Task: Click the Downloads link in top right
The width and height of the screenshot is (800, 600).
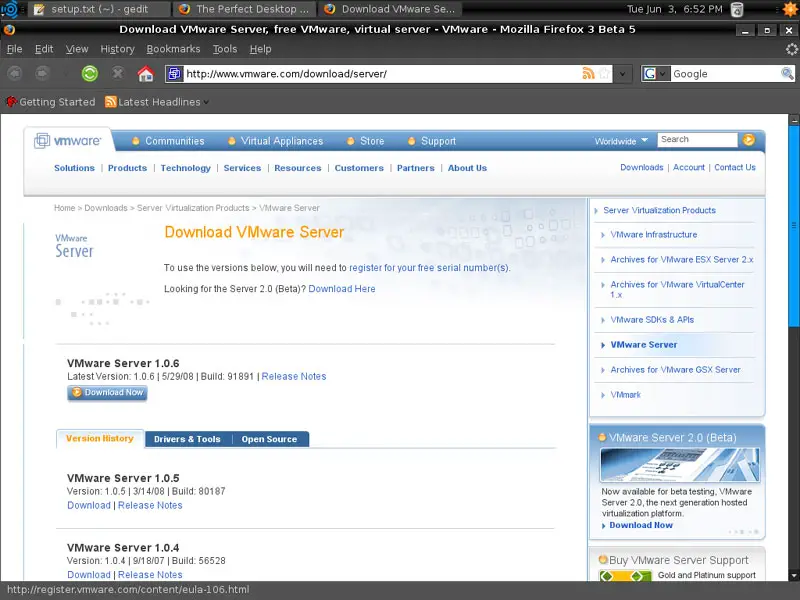Action: [642, 167]
